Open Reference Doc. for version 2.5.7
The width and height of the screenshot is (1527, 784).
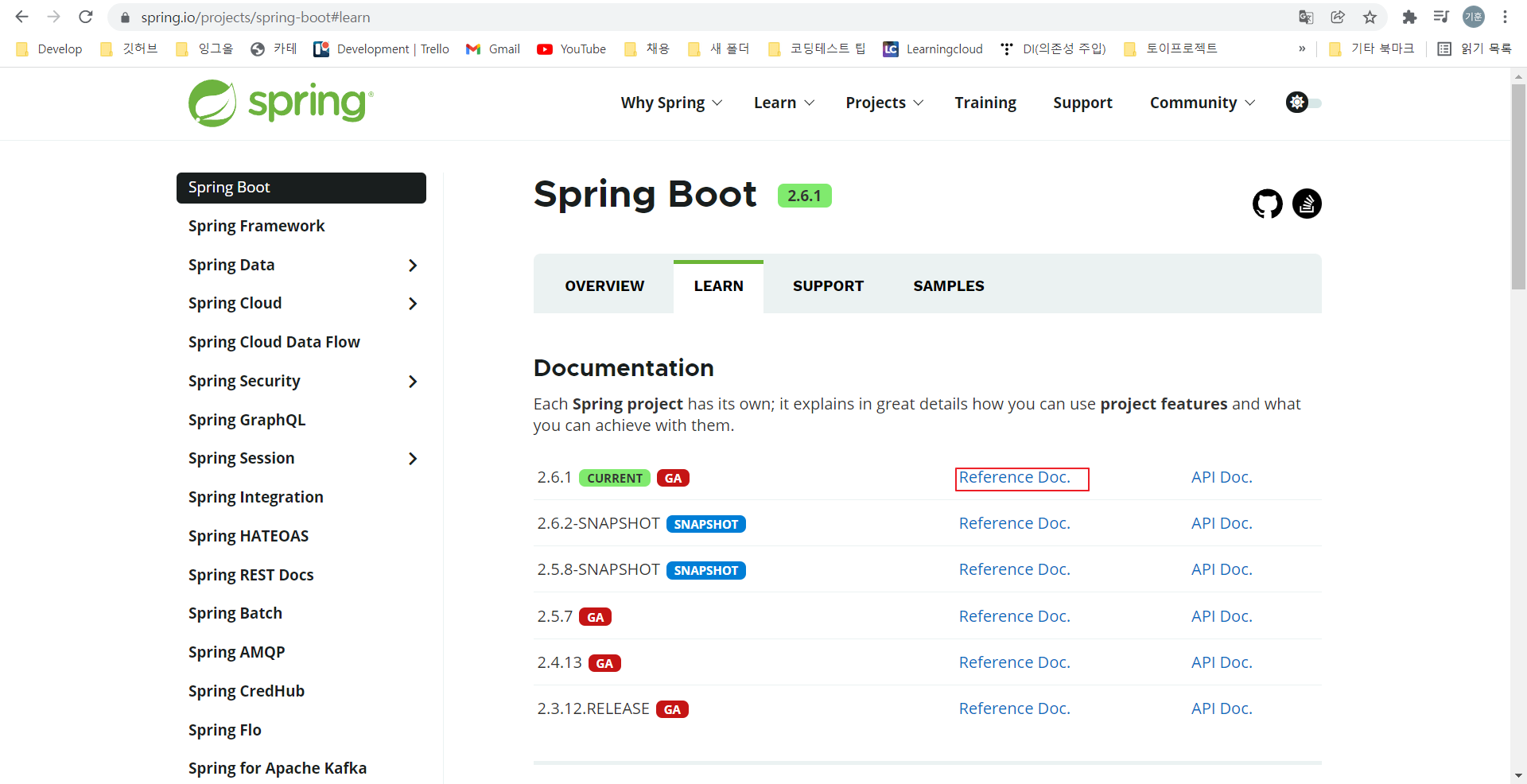pyautogui.click(x=1015, y=616)
